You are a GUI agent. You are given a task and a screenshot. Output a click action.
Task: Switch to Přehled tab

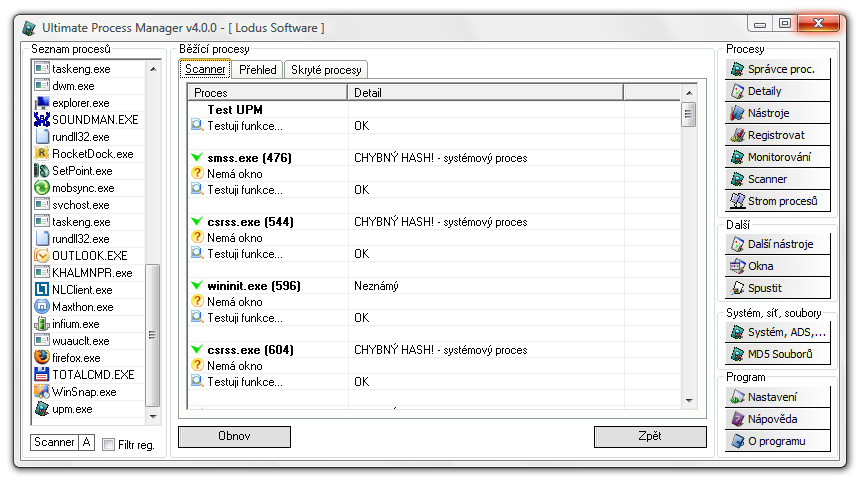click(x=258, y=70)
